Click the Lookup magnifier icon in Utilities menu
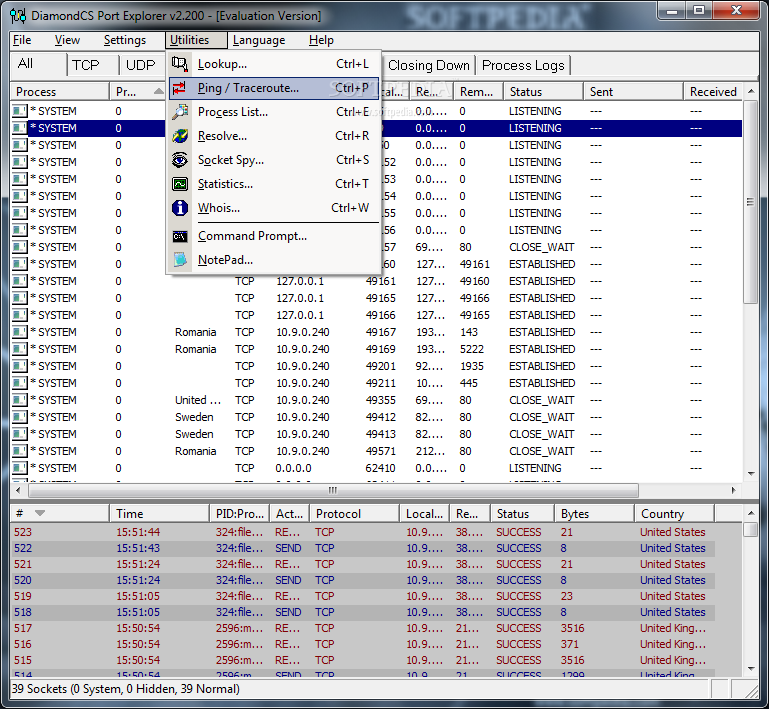 pos(180,64)
